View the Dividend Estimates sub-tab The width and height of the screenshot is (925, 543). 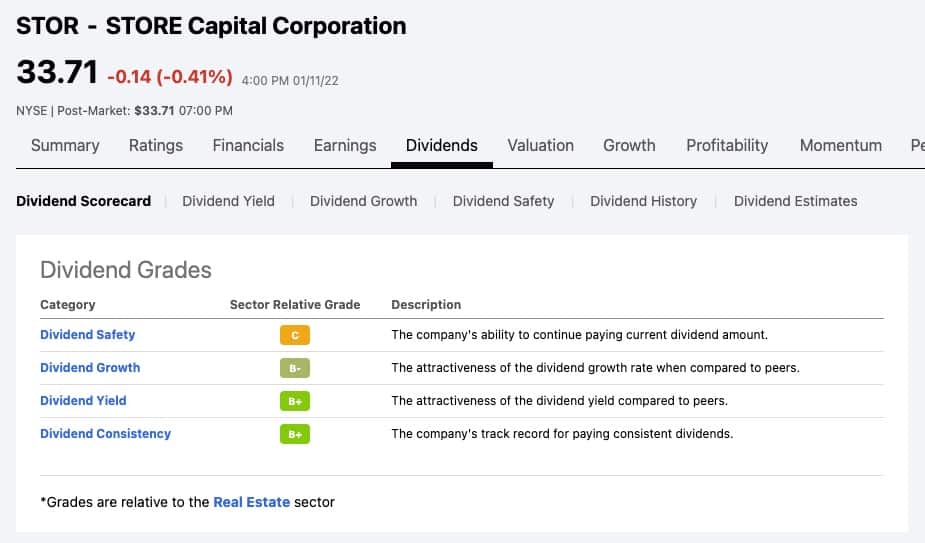[795, 201]
